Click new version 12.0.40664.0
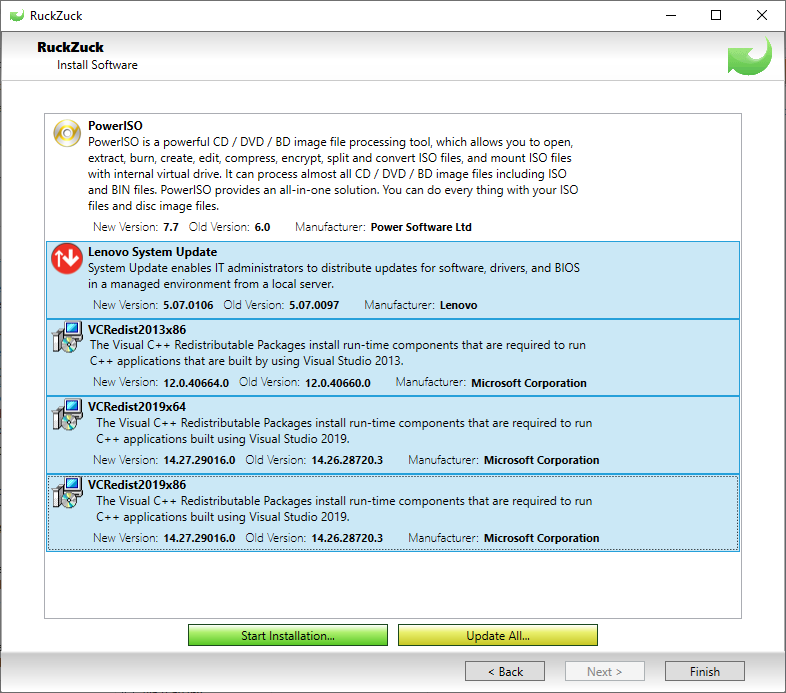Image resolution: width=786 pixels, height=693 pixels. [196, 383]
